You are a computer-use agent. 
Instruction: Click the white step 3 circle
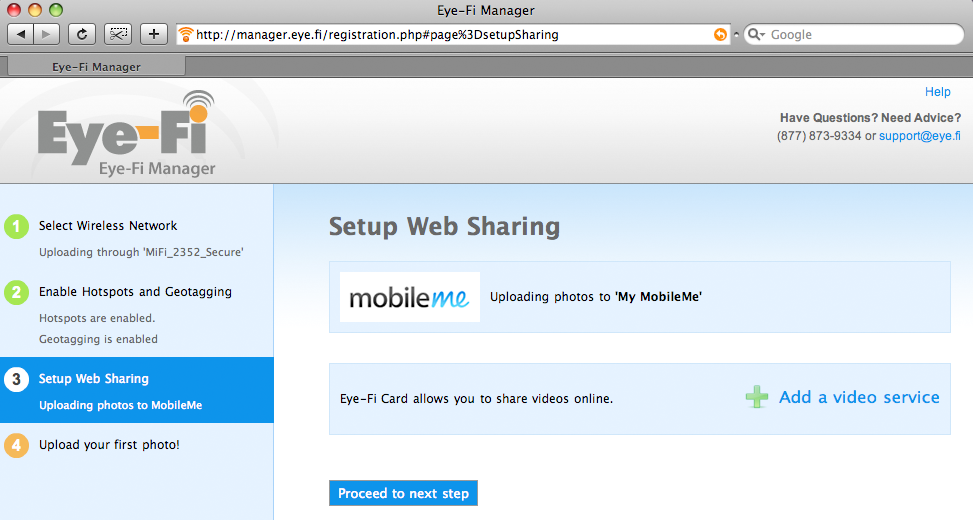17,379
